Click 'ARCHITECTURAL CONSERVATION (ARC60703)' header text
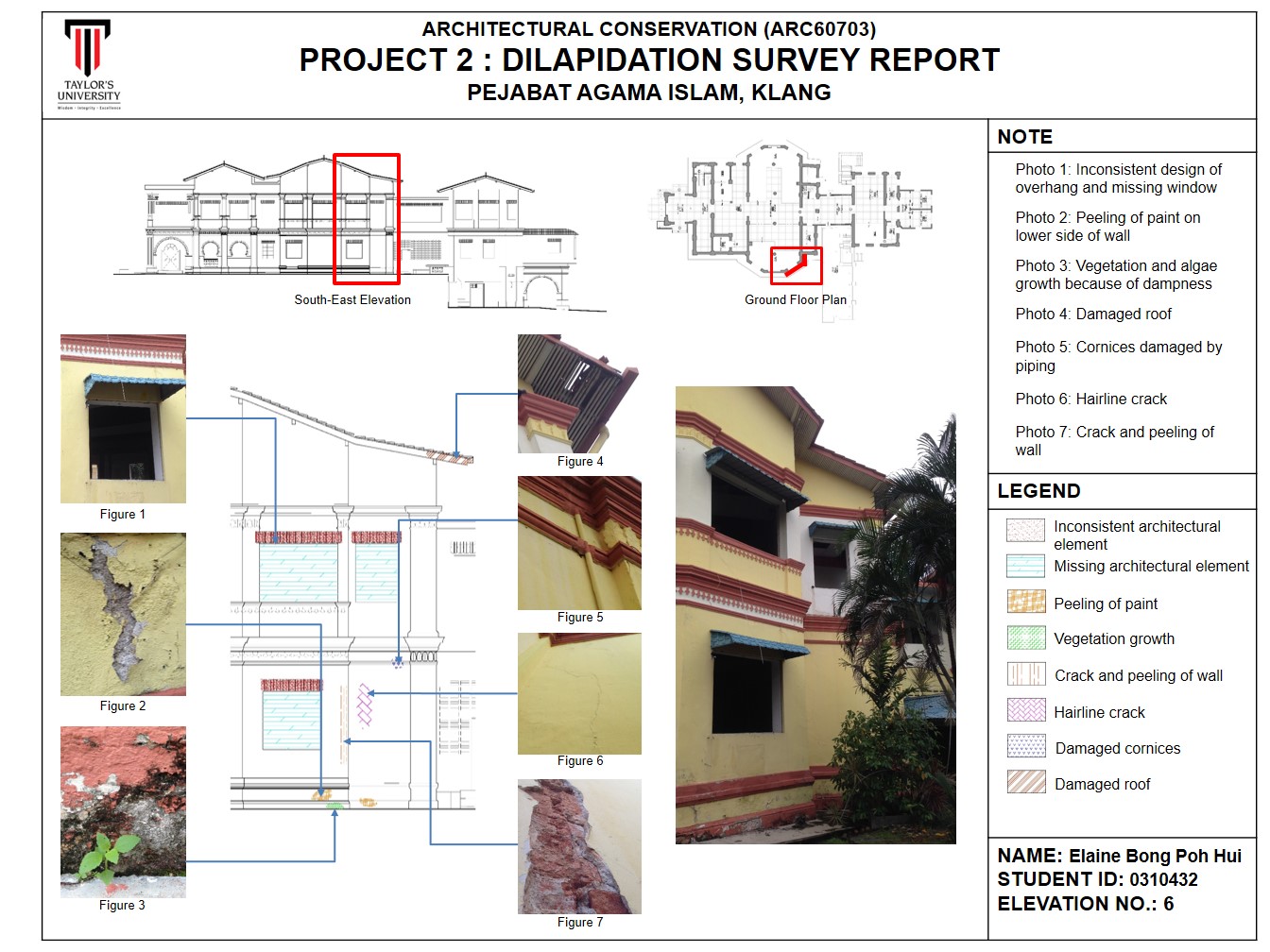The width and height of the screenshot is (1270, 952). 649,29
